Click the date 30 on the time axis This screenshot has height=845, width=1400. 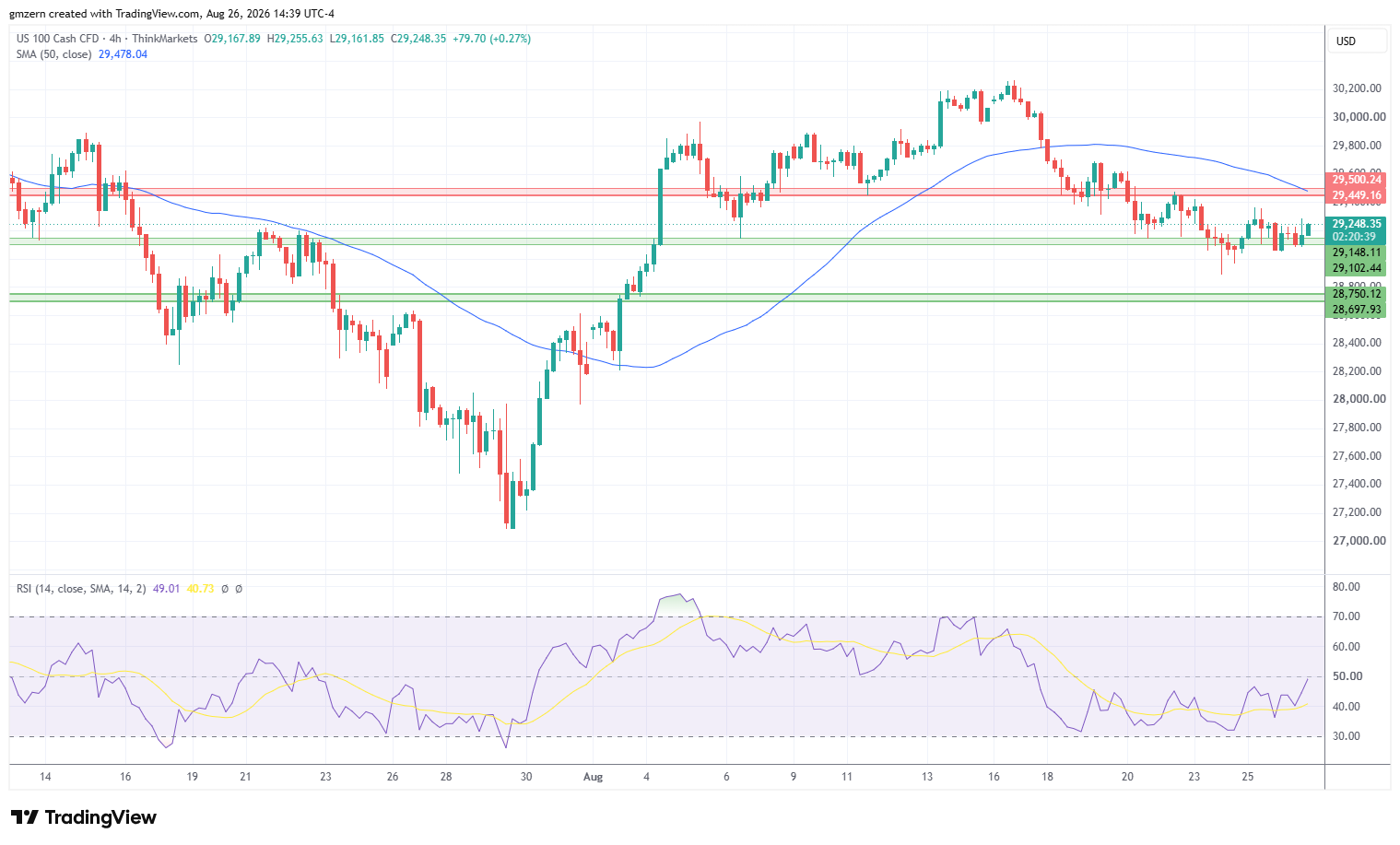tap(526, 777)
